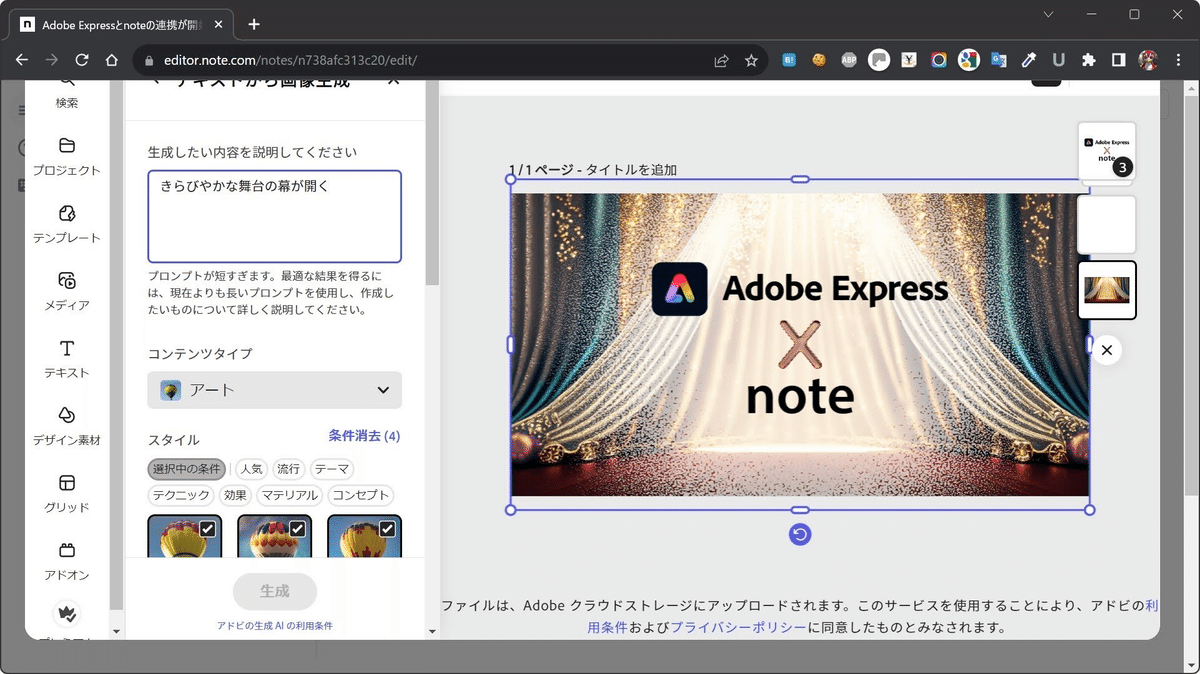Click 条件消去 (4) to clear styles

click(364, 436)
